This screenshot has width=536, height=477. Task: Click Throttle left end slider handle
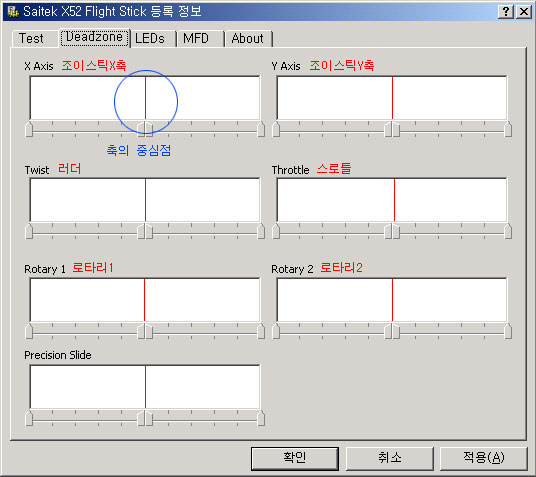pos(276,231)
